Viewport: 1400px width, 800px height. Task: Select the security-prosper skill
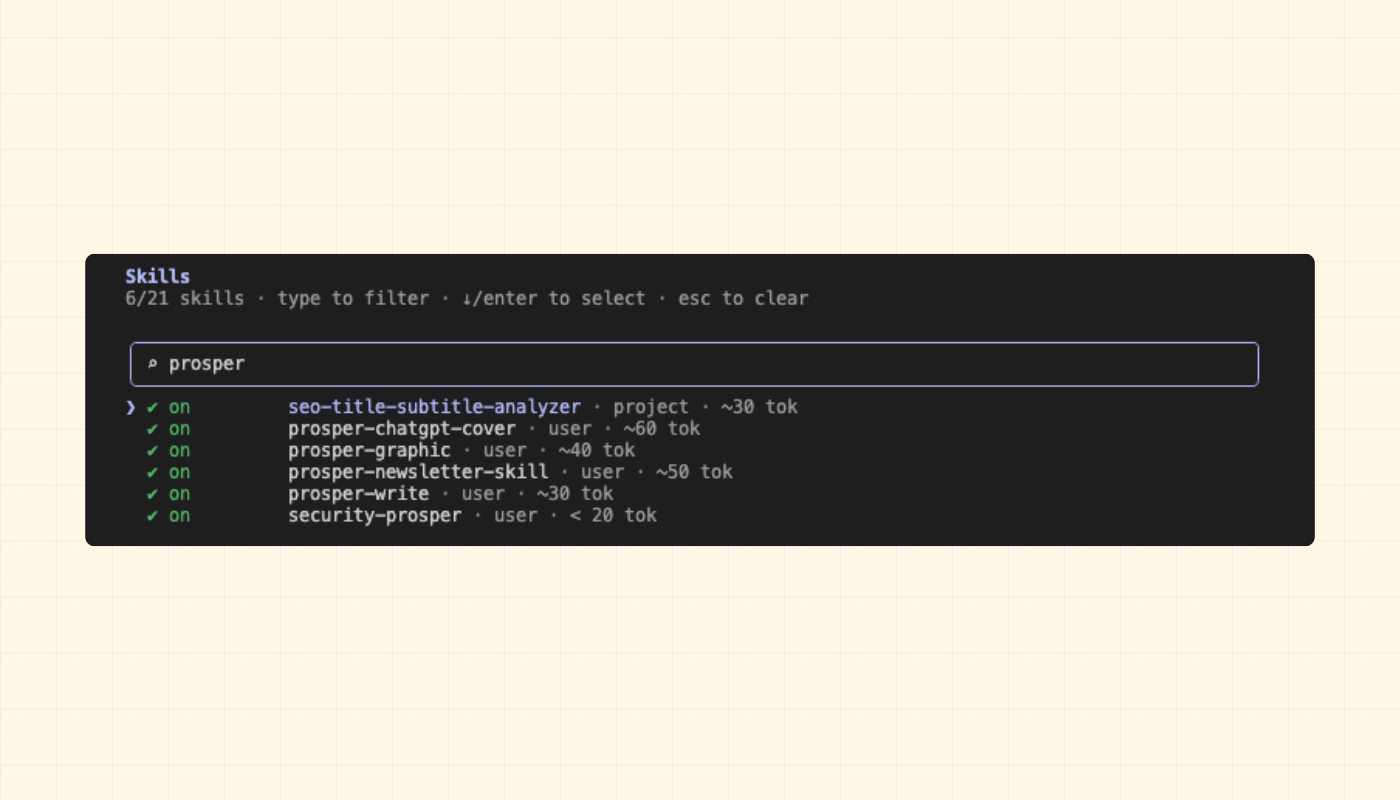tap(375, 516)
